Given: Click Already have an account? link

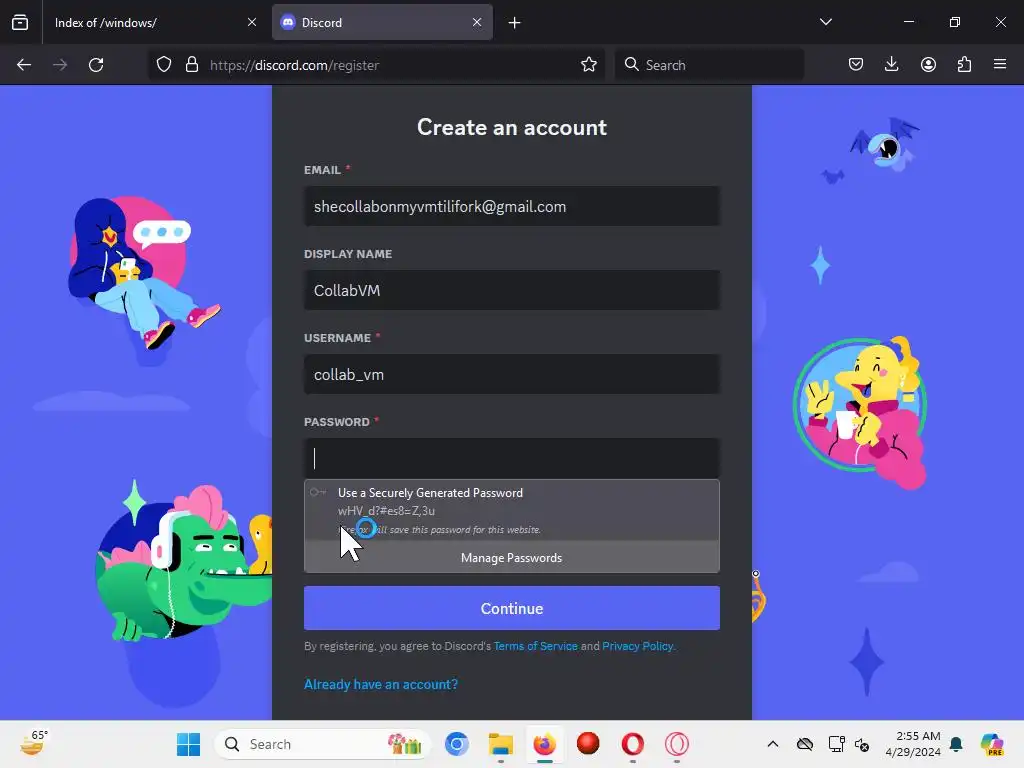Looking at the screenshot, I should 381,684.
